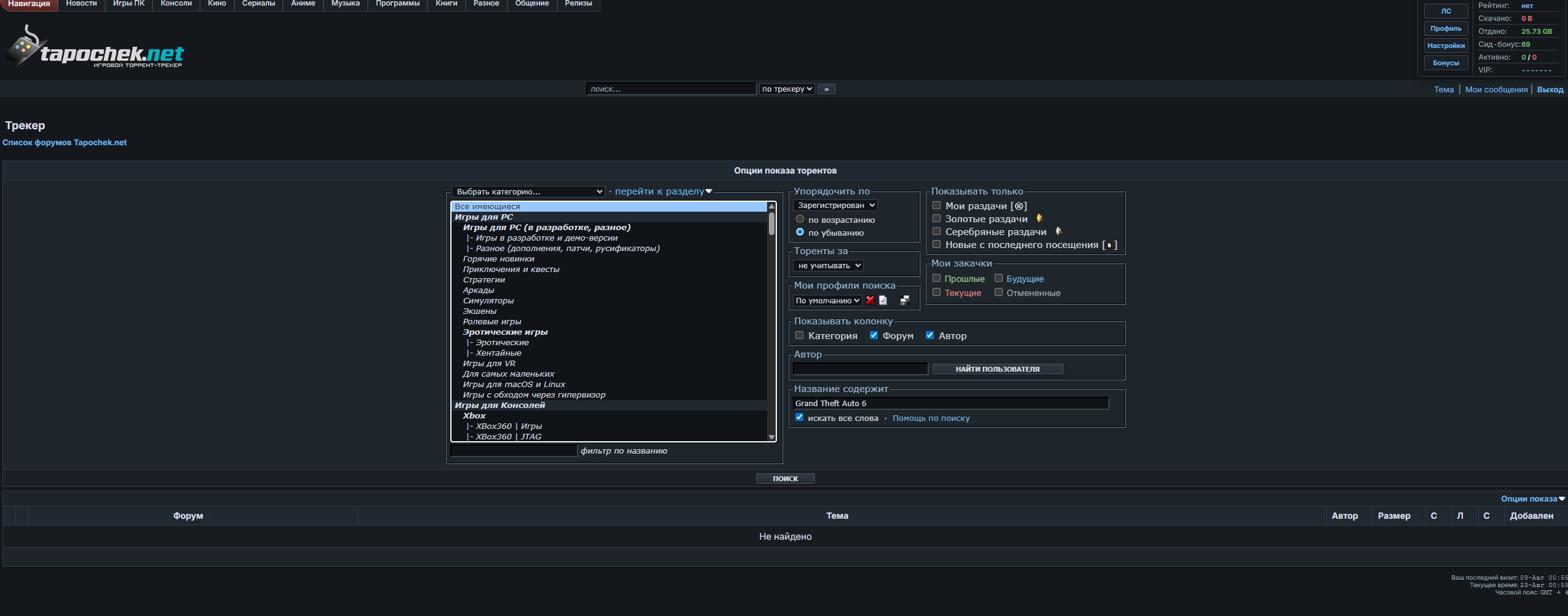Click the checkmark document profile icon
The image size is (1568, 616).
pyautogui.click(x=883, y=300)
